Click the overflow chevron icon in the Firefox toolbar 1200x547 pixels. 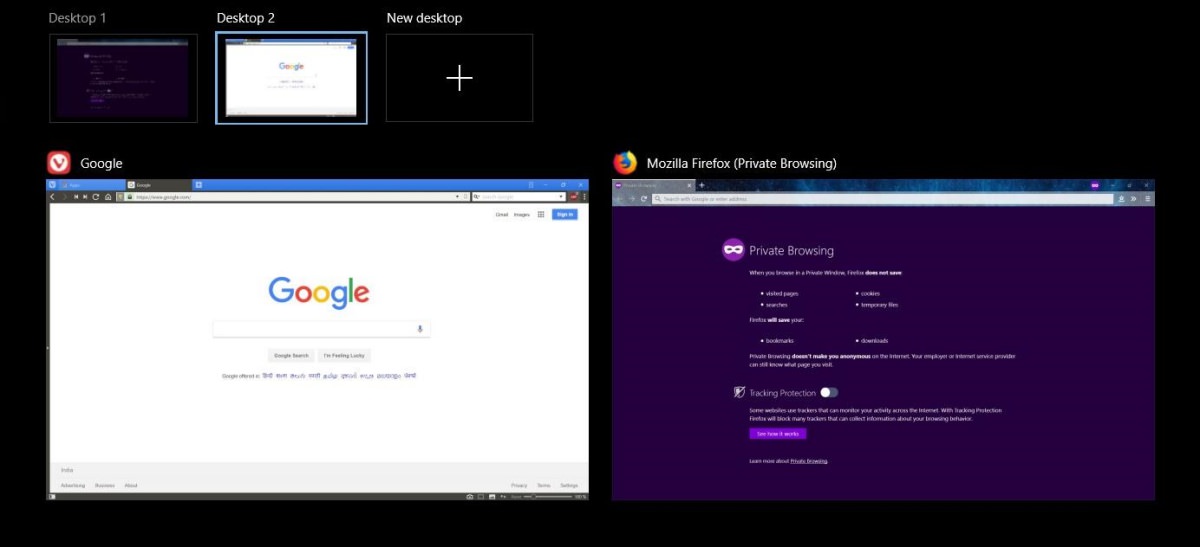(x=1134, y=199)
